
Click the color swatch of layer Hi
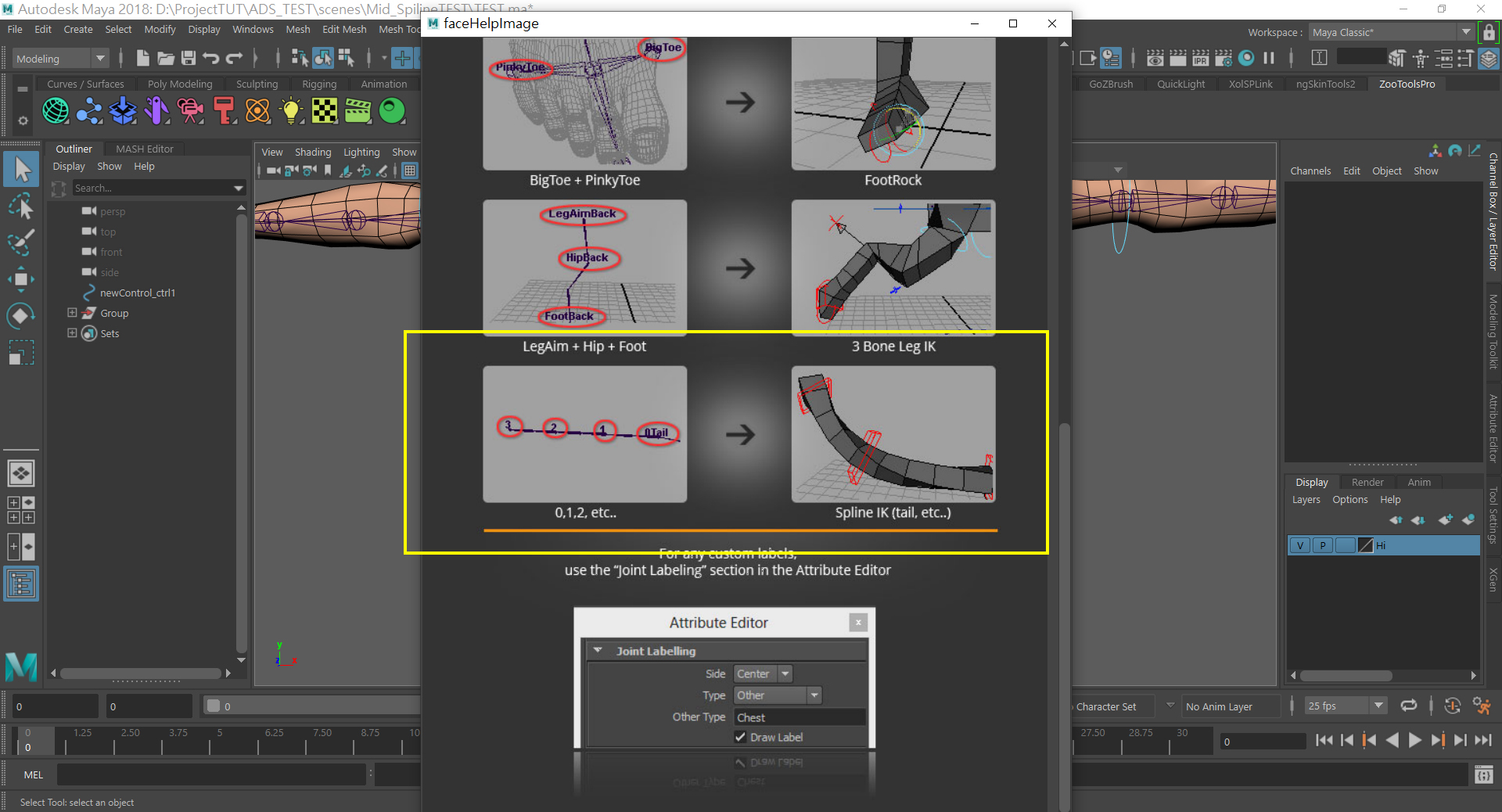tap(1366, 545)
